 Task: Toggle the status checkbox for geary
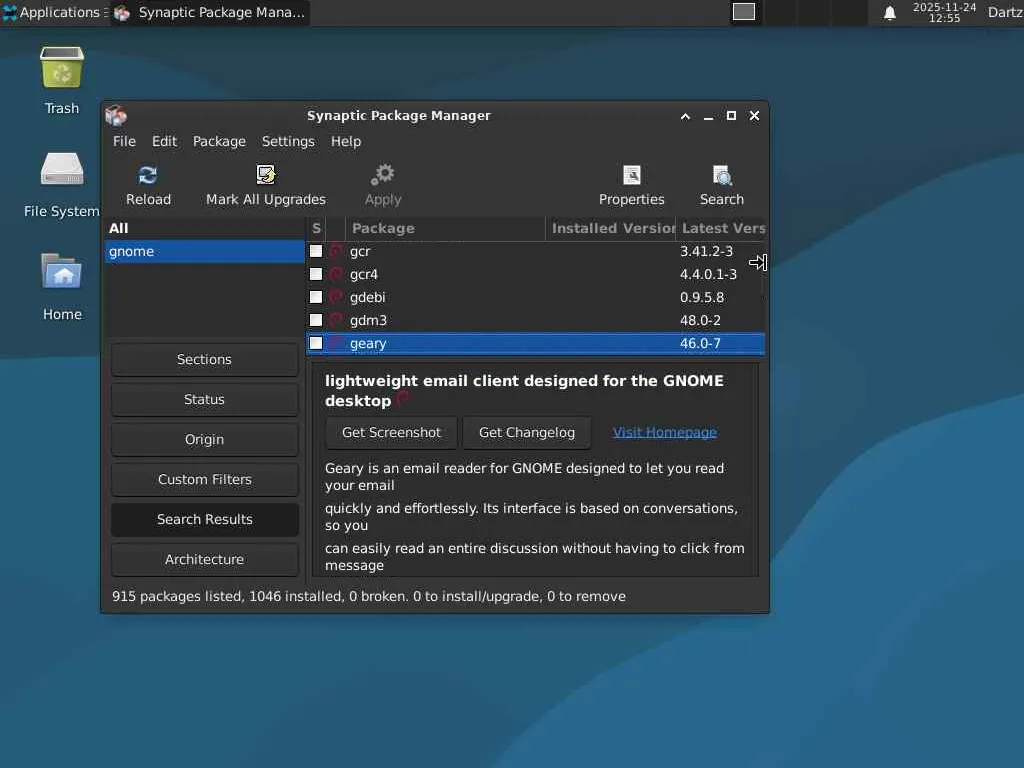[x=316, y=343]
